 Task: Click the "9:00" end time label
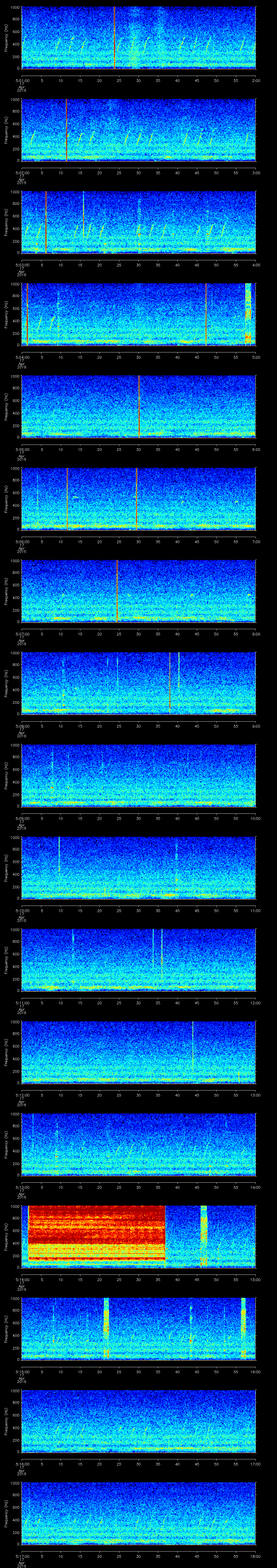pos(256,726)
